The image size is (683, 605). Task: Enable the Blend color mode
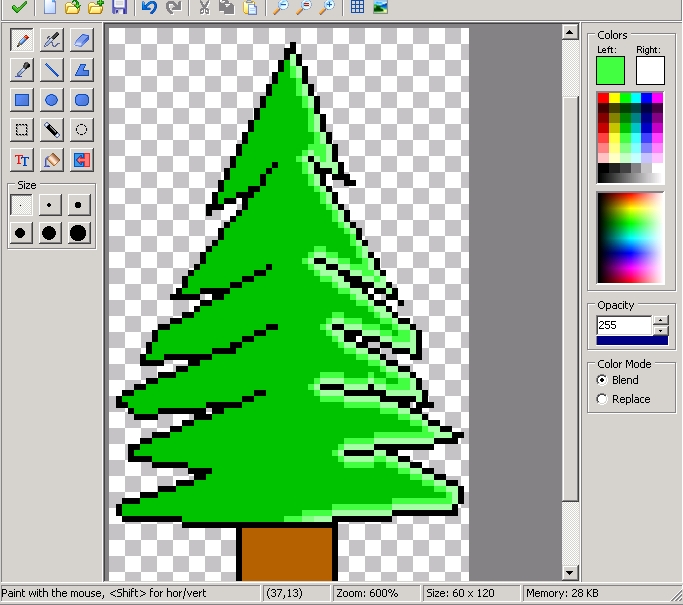coord(602,380)
